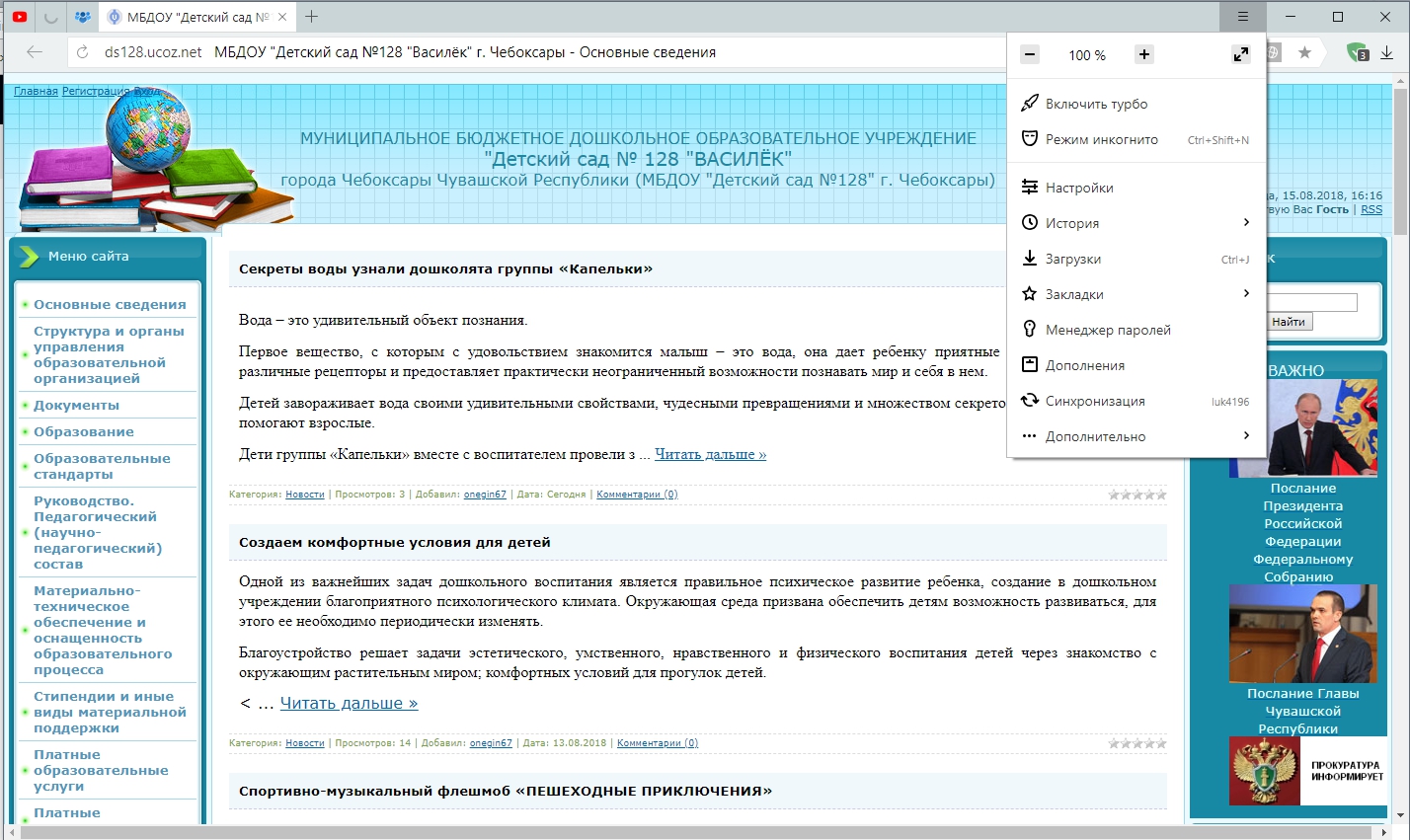Screen dimensions: 1410x840
Task: Enter fullscreen mode with the arrows icon
Action: pyautogui.click(x=1241, y=54)
